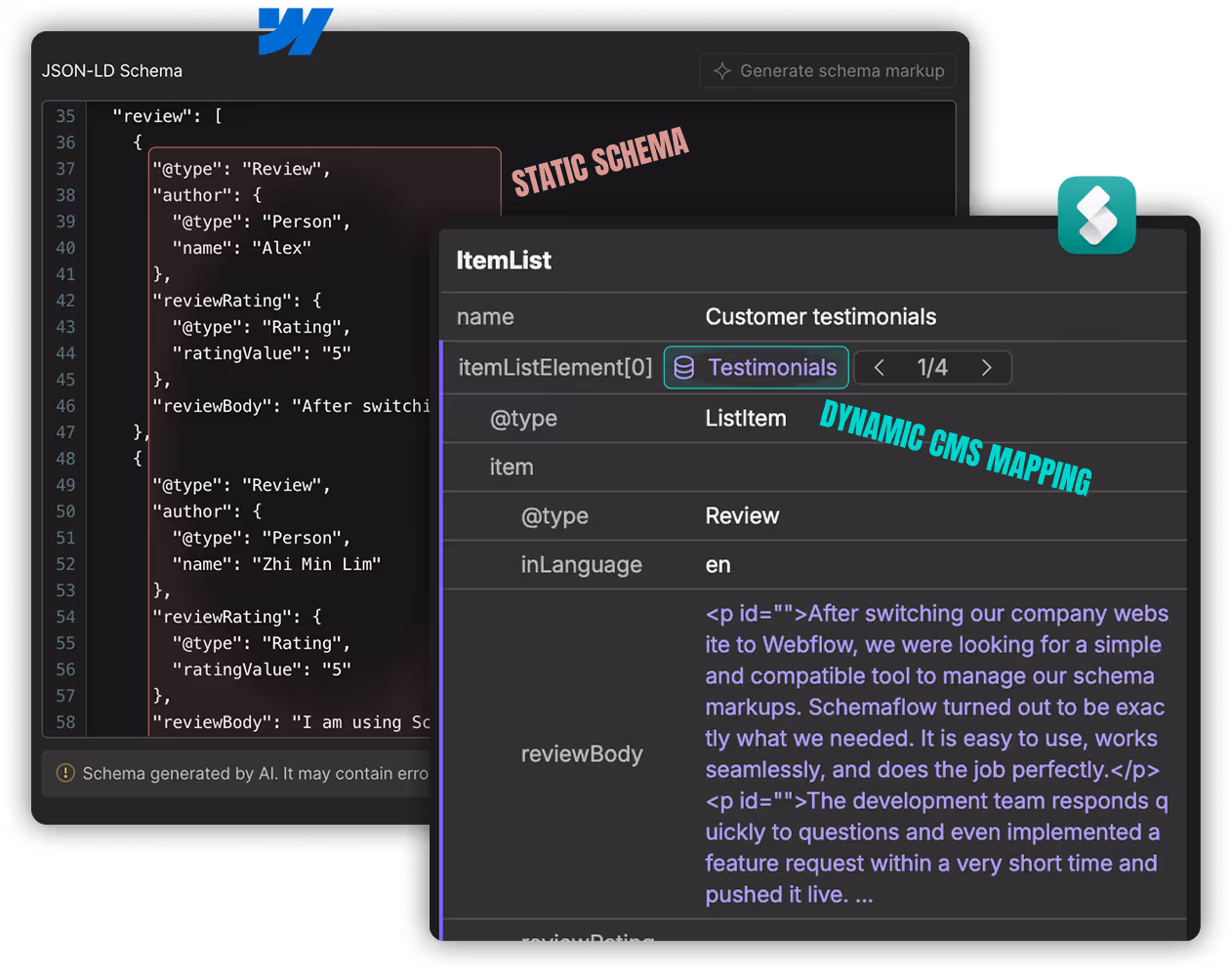Select the Review type value

[x=742, y=516]
